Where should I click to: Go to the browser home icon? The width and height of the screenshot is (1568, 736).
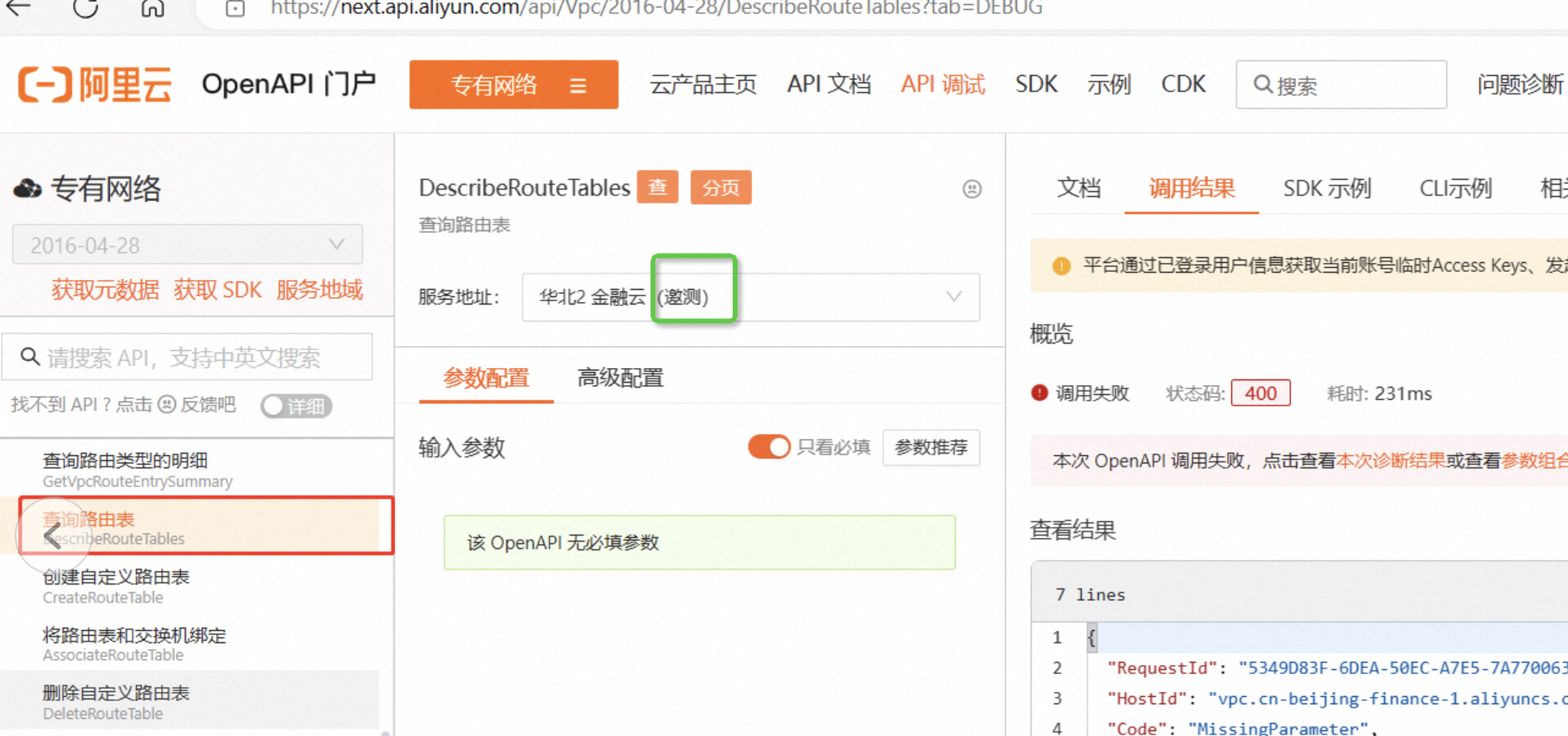(152, 7)
